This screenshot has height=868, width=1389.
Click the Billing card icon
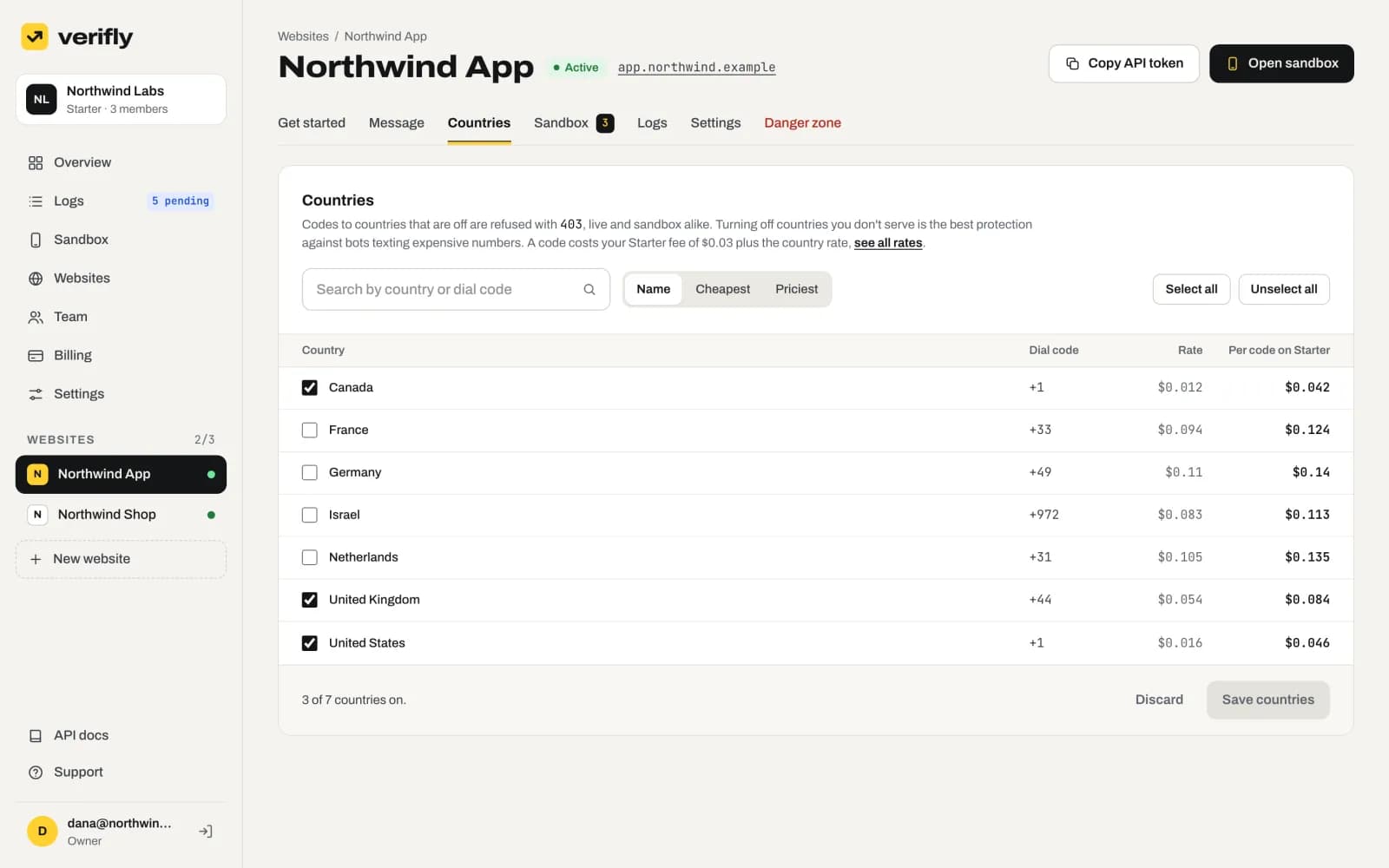click(36, 356)
